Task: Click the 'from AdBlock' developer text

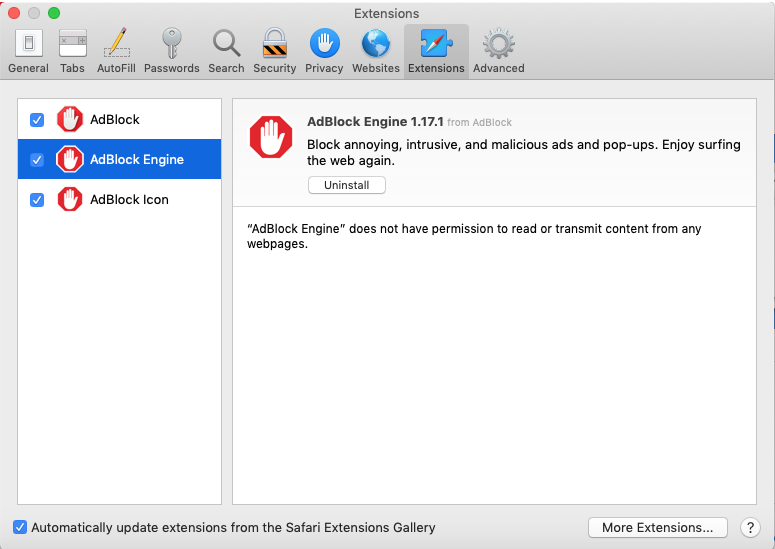Action: [x=479, y=123]
